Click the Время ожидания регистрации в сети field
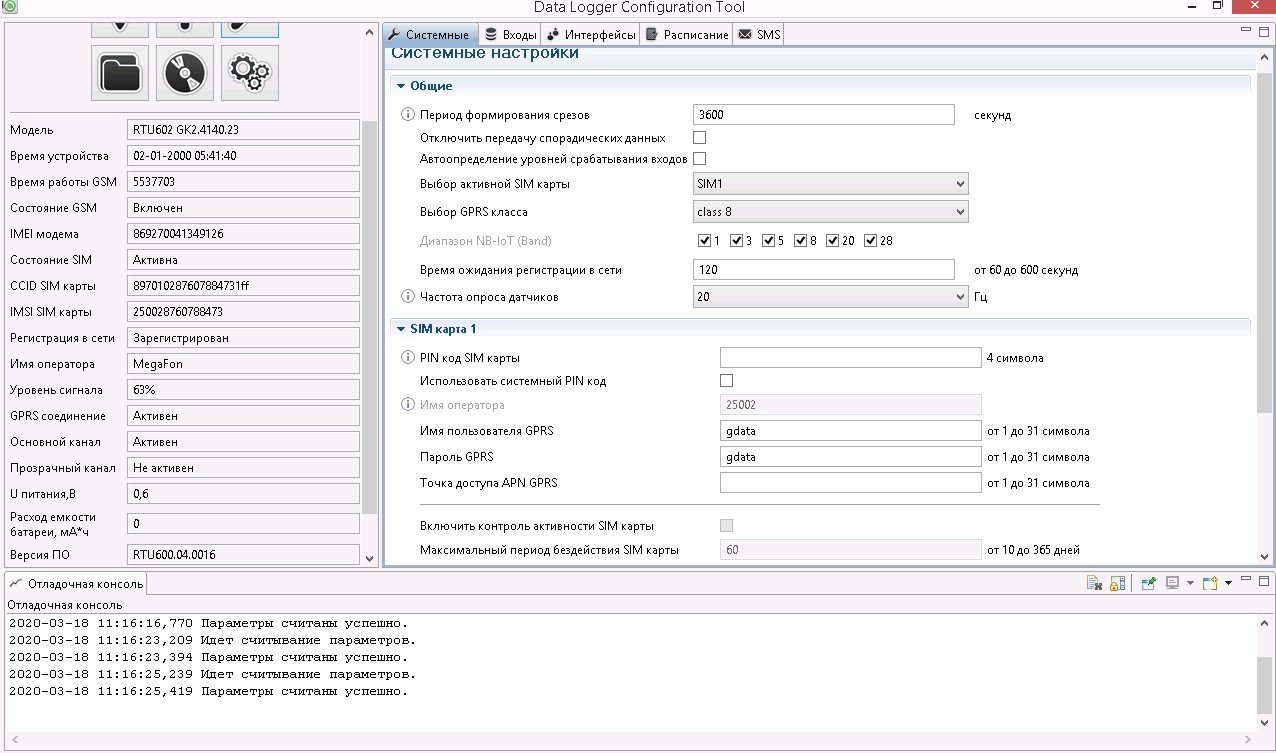Screen dimensions: 1276x753 coord(824,270)
